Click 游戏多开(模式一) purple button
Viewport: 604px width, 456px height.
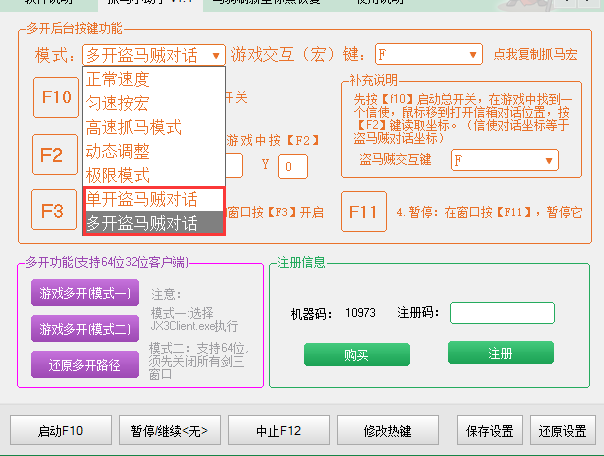[84, 294]
